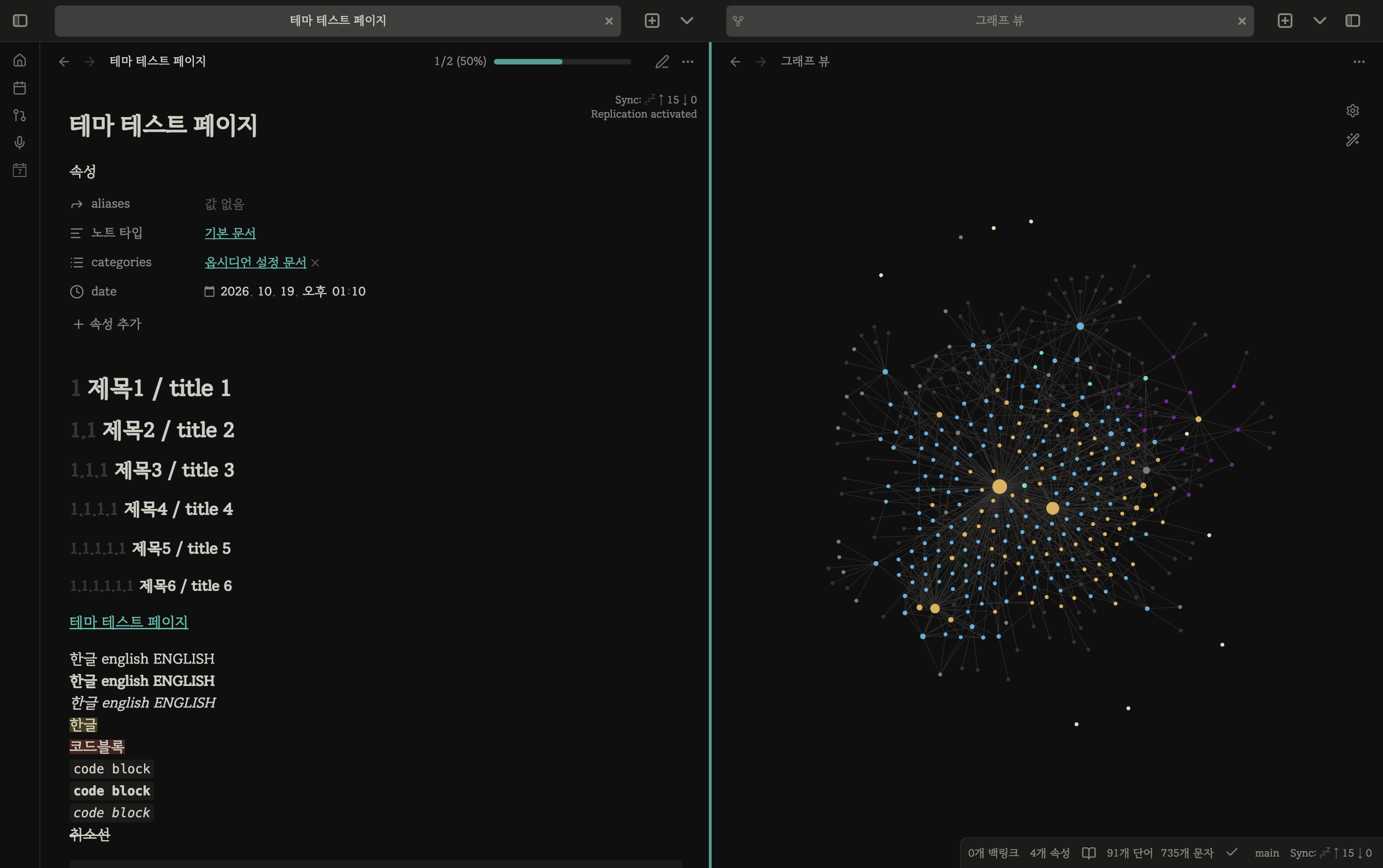1383x868 pixels.
Task: Open graph settings gear icon
Action: 1352,110
